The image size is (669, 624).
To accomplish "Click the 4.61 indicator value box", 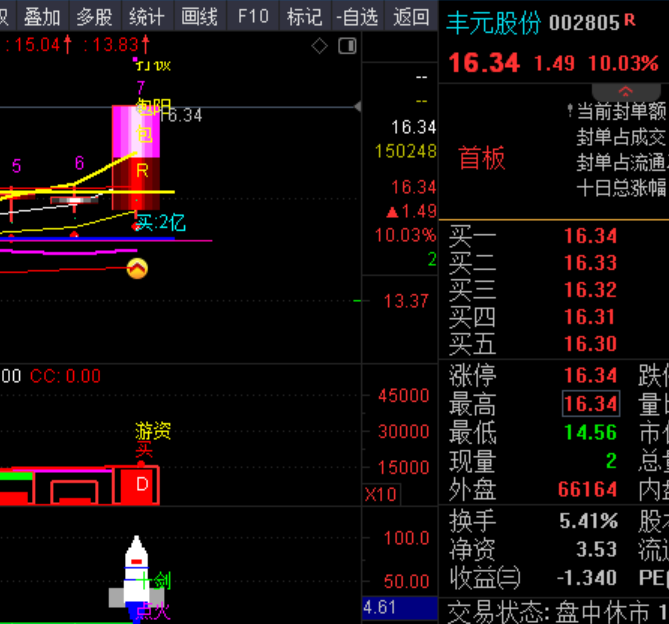I will click(x=400, y=607).
